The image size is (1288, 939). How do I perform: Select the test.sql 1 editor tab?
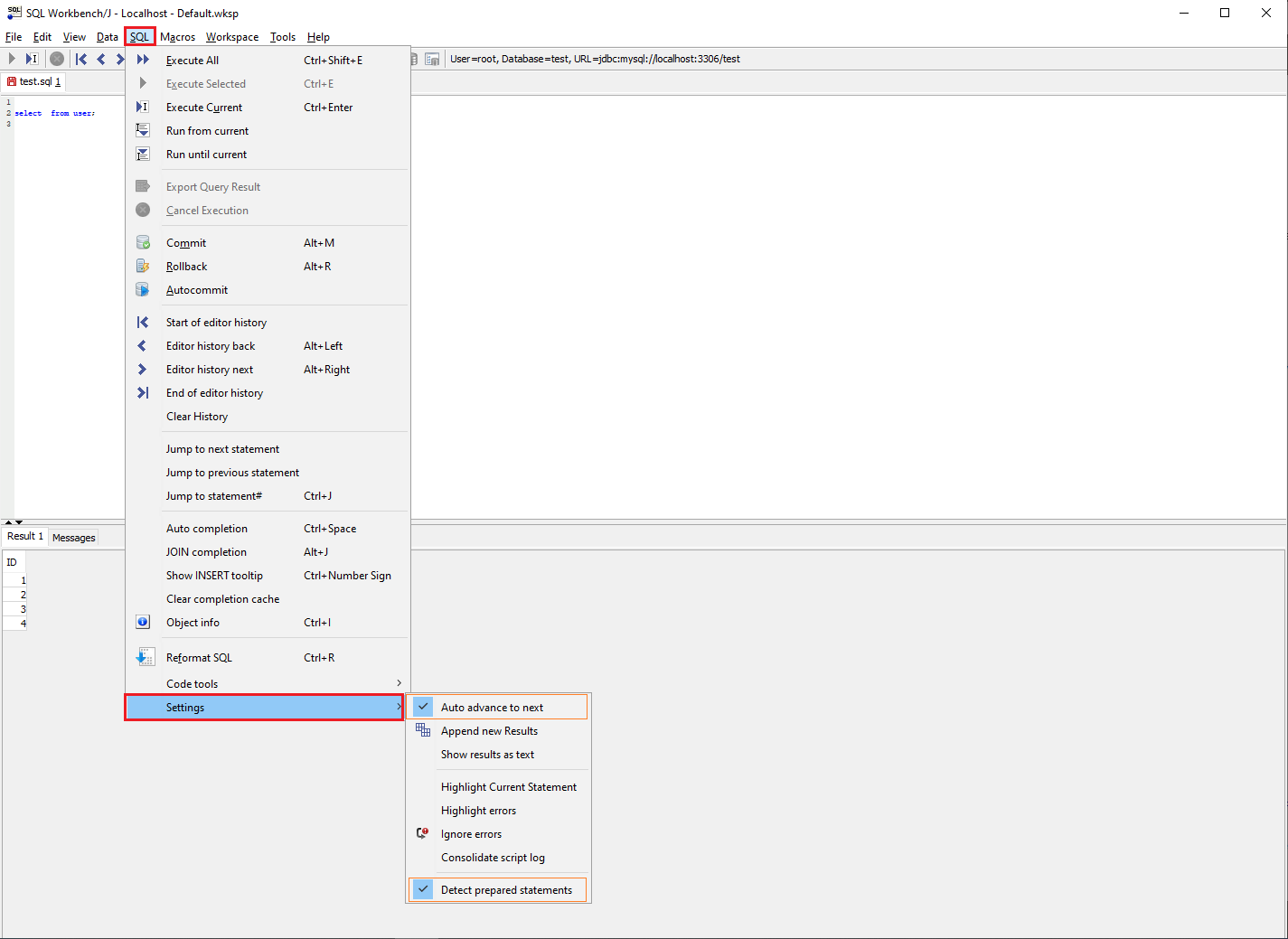pyautogui.click(x=34, y=81)
